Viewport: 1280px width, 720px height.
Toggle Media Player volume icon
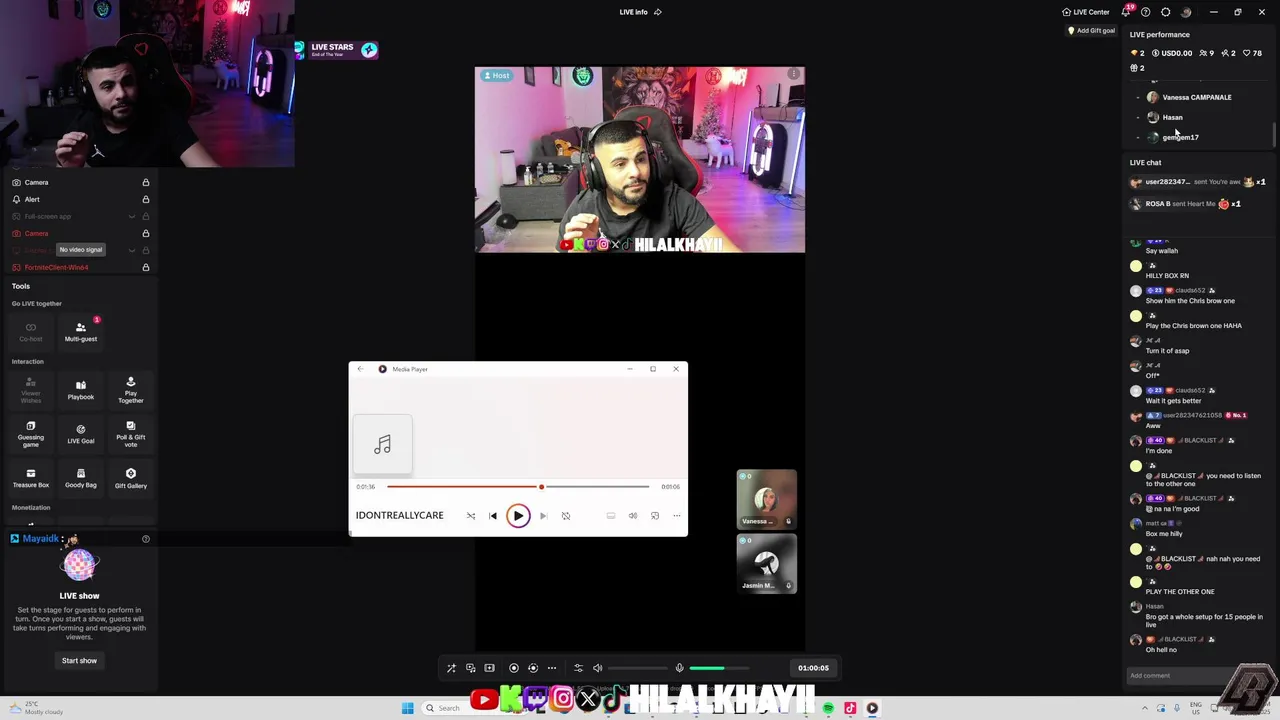[633, 516]
